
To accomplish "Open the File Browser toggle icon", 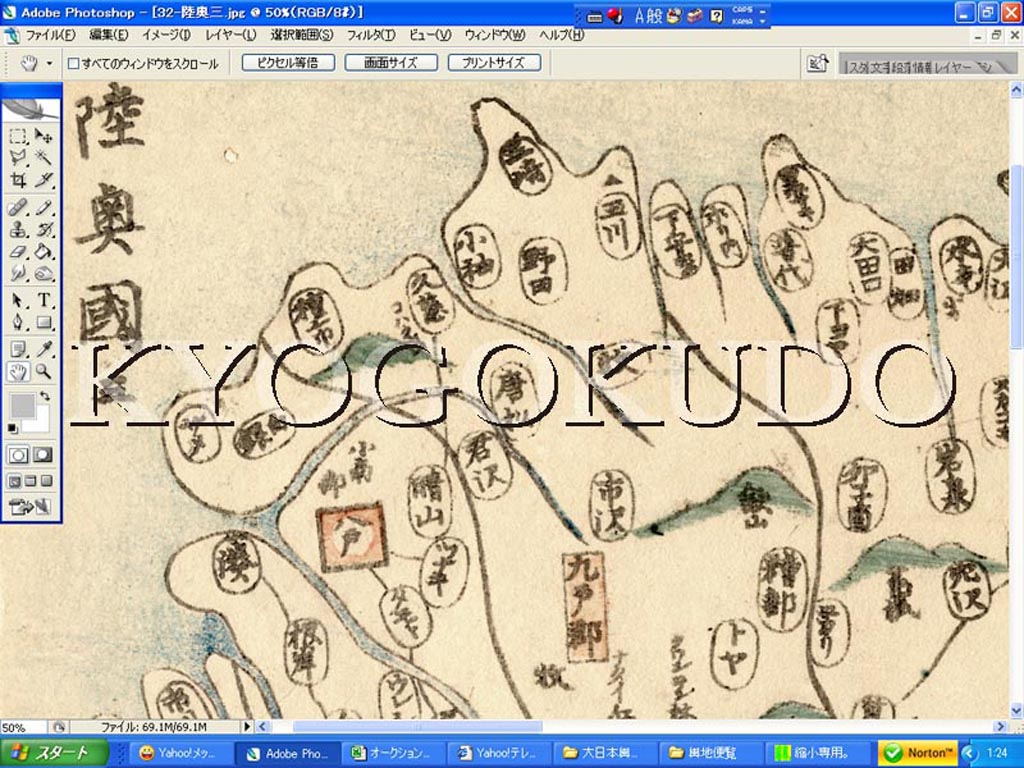I will pyautogui.click(x=818, y=63).
